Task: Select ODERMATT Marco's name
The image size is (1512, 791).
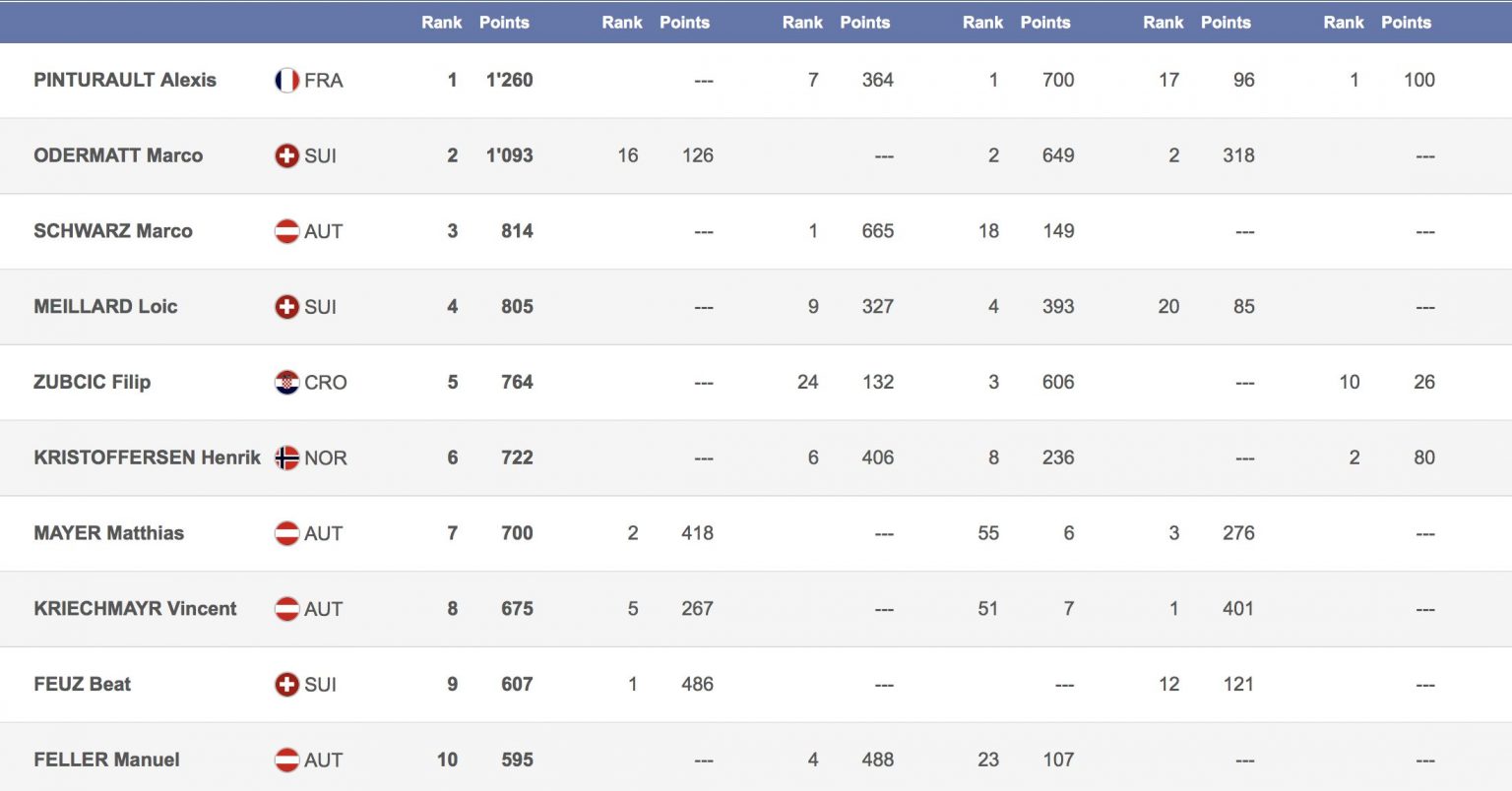Action: click(x=118, y=155)
